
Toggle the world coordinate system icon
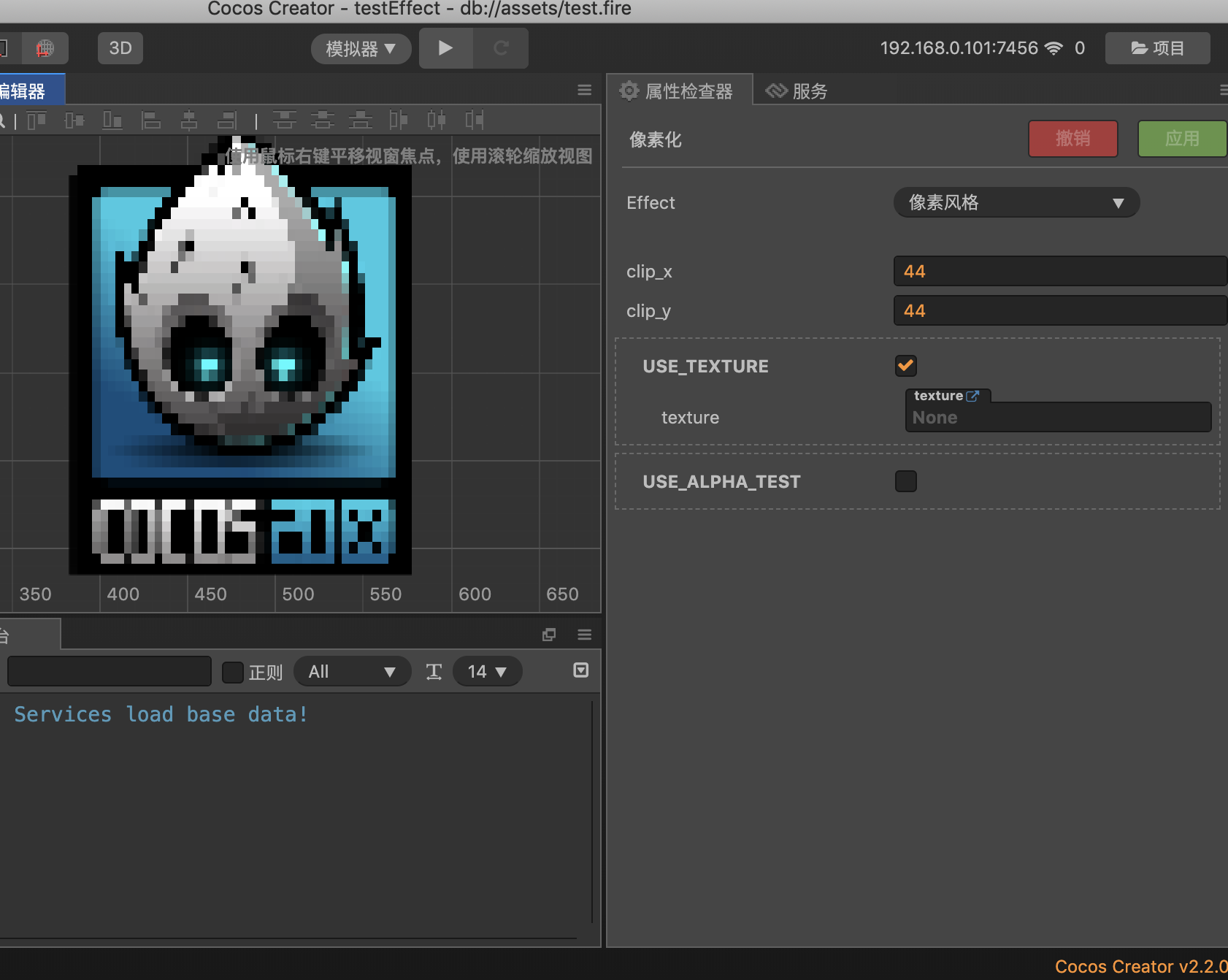click(x=45, y=48)
